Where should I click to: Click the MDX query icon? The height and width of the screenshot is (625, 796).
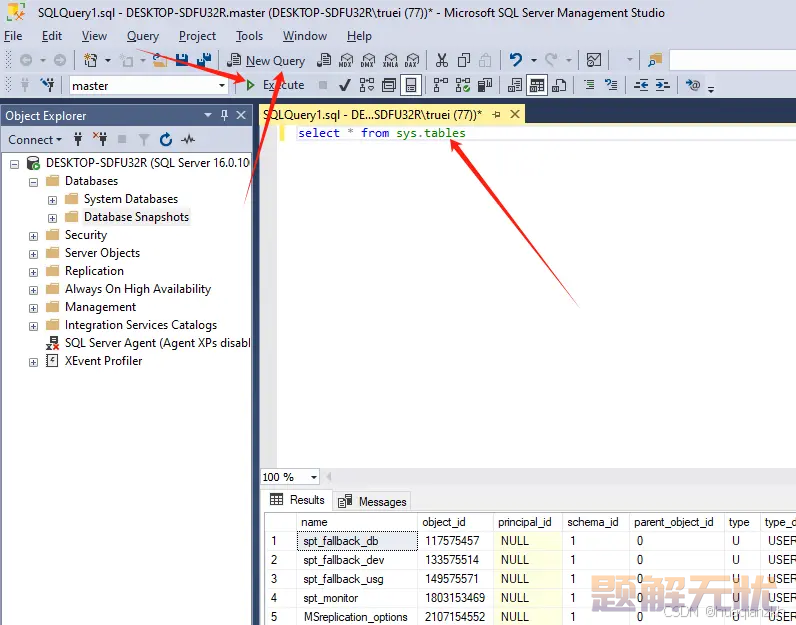(x=346, y=60)
